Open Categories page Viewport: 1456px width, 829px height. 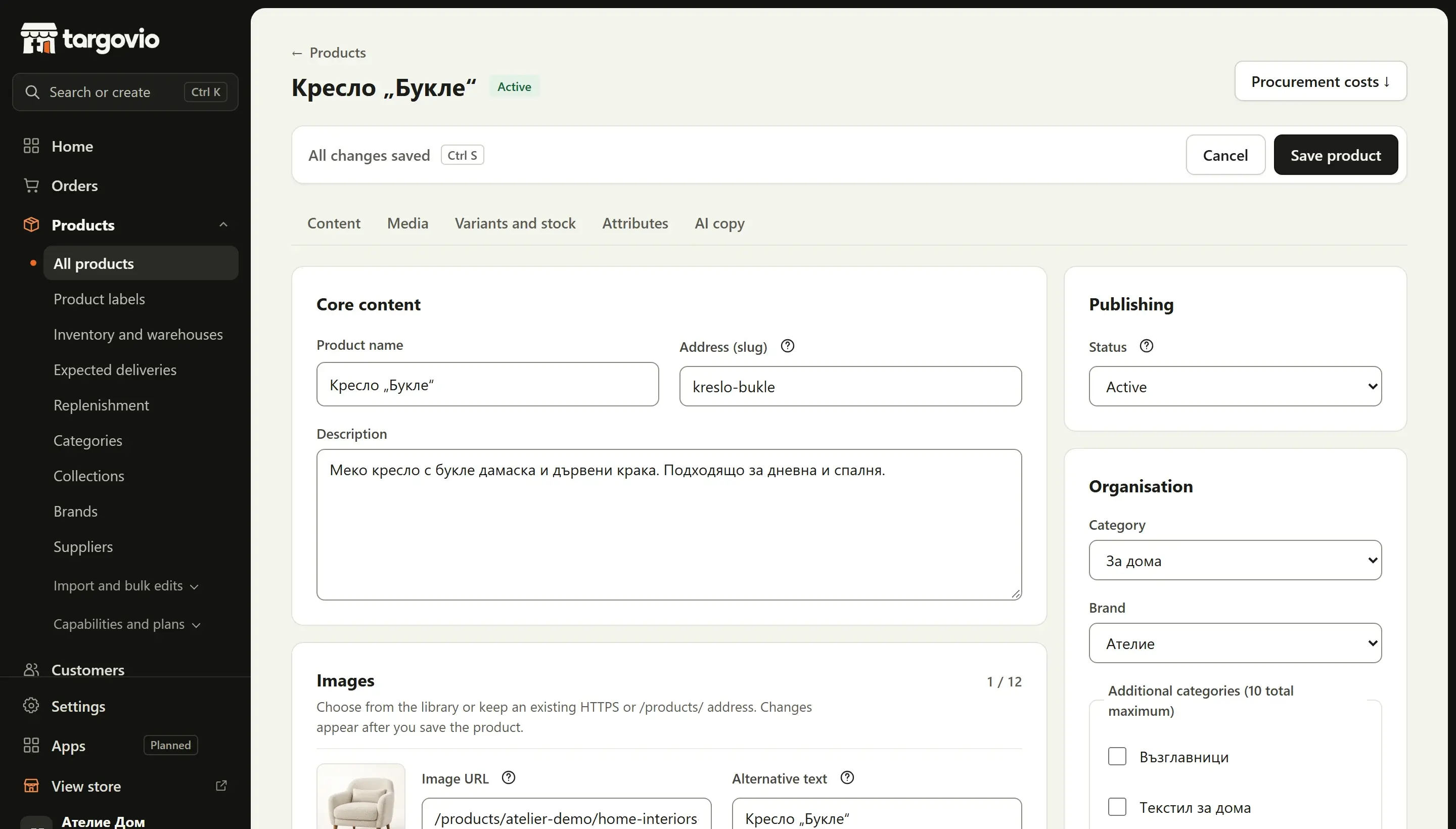tap(87, 440)
